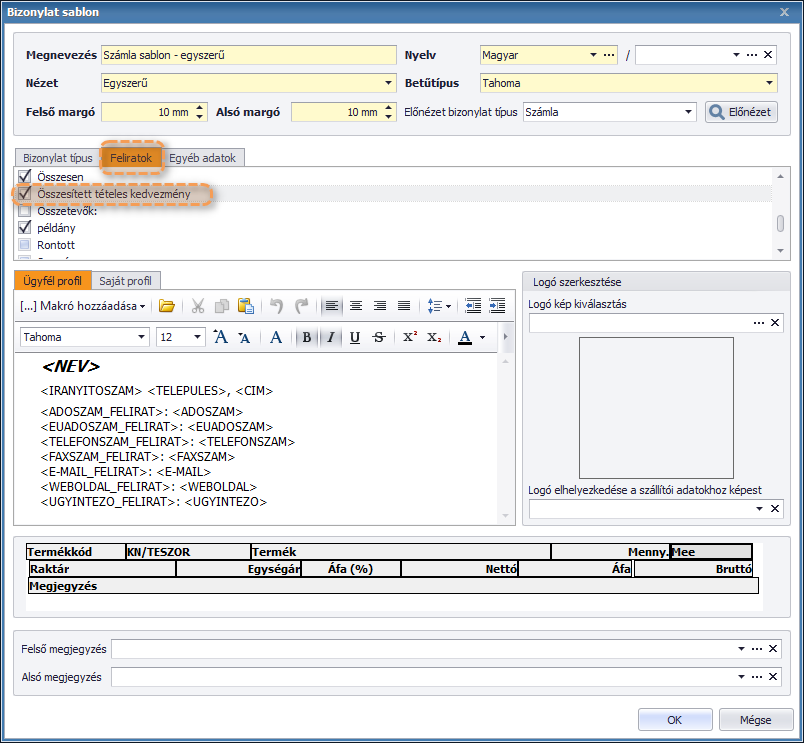
Task: Toggle superscript formatting
Action: pyautogui.click(x=410, y=338)
